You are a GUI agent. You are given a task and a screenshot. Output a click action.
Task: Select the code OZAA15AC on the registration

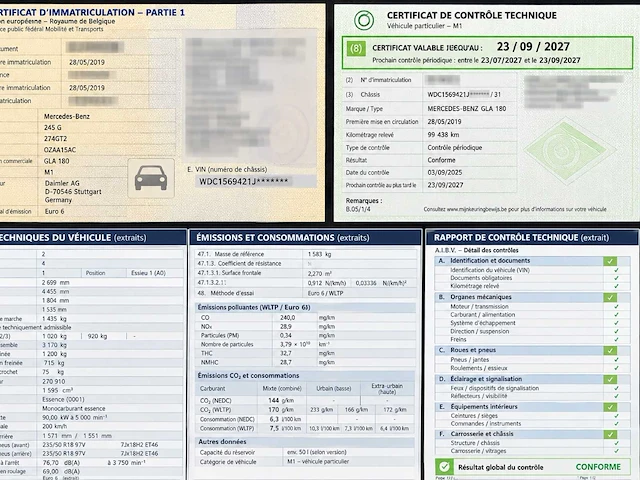60,150
